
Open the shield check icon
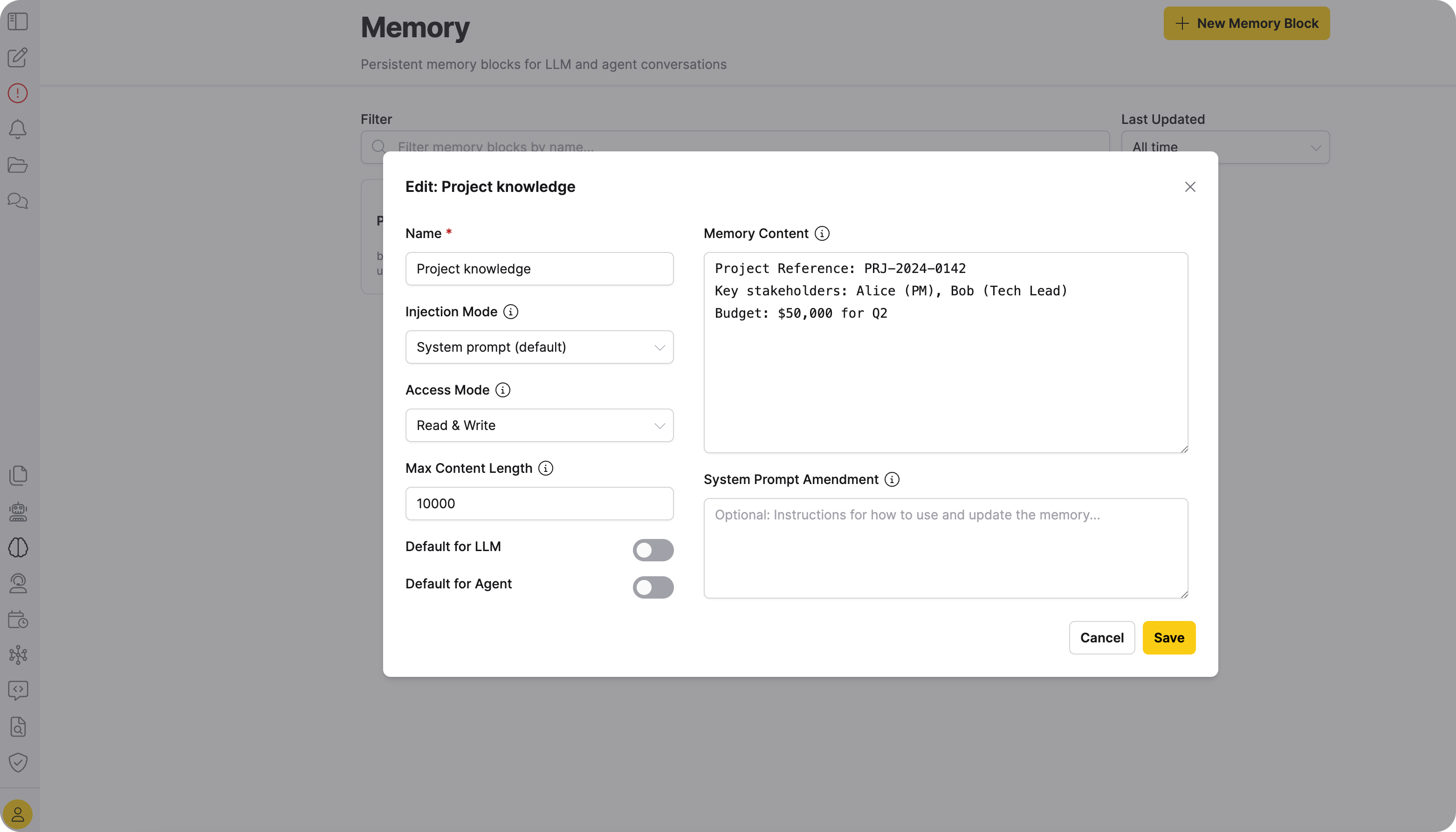18,762
